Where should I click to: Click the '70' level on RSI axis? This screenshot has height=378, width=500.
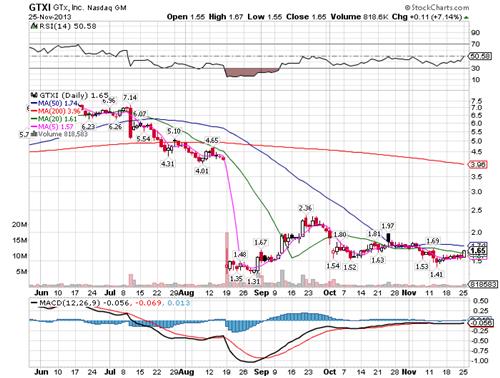(475, 44)
